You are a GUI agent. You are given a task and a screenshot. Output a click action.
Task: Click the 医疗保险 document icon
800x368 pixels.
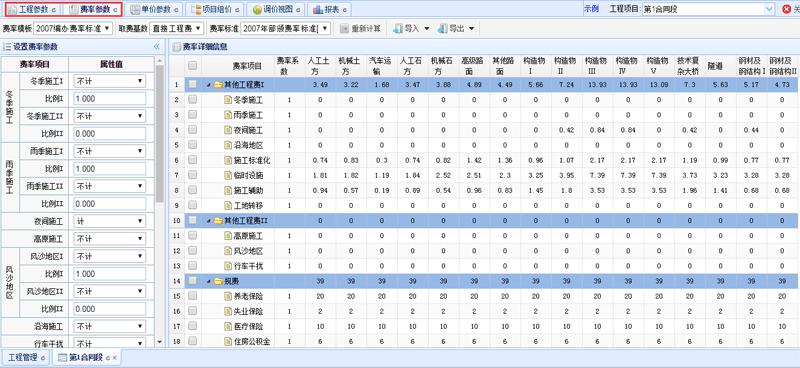[x=228, y=326]
